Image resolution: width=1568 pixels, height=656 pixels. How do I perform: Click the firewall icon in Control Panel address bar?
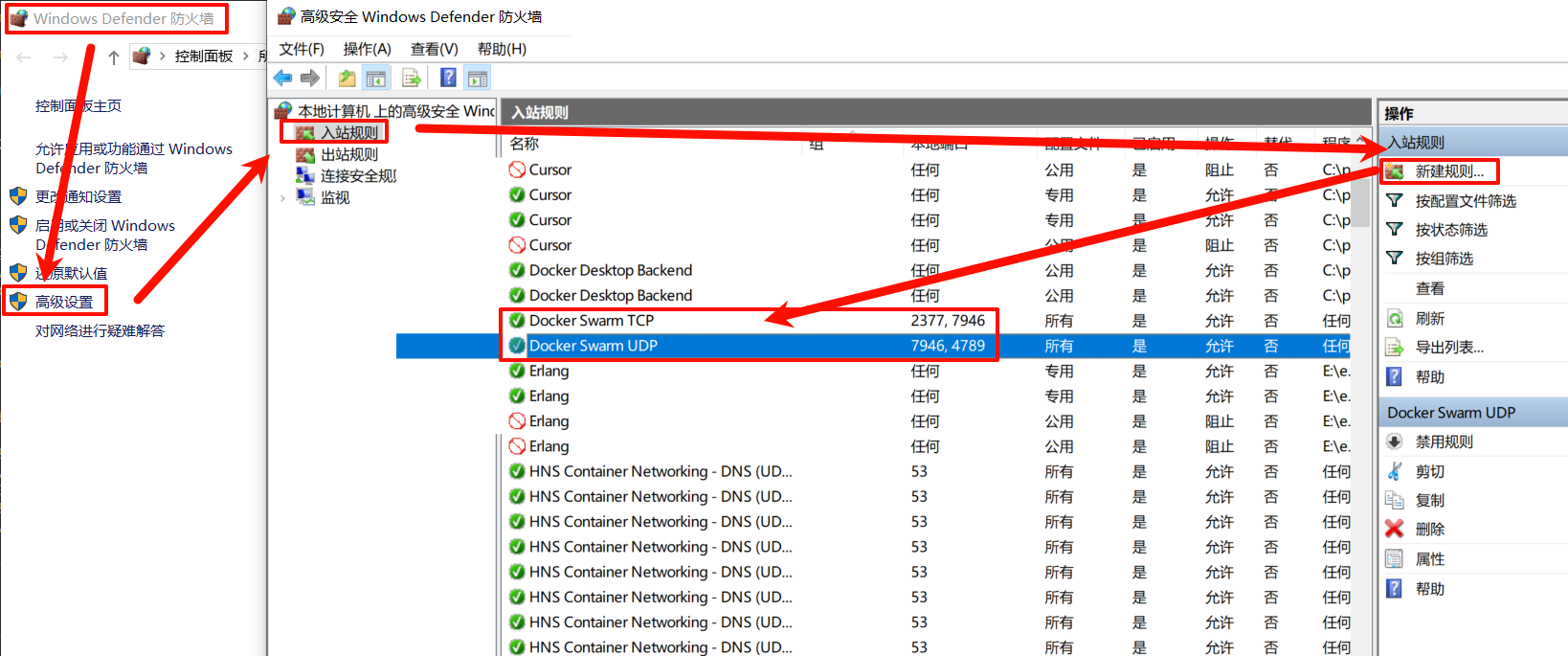coord(142,56)
